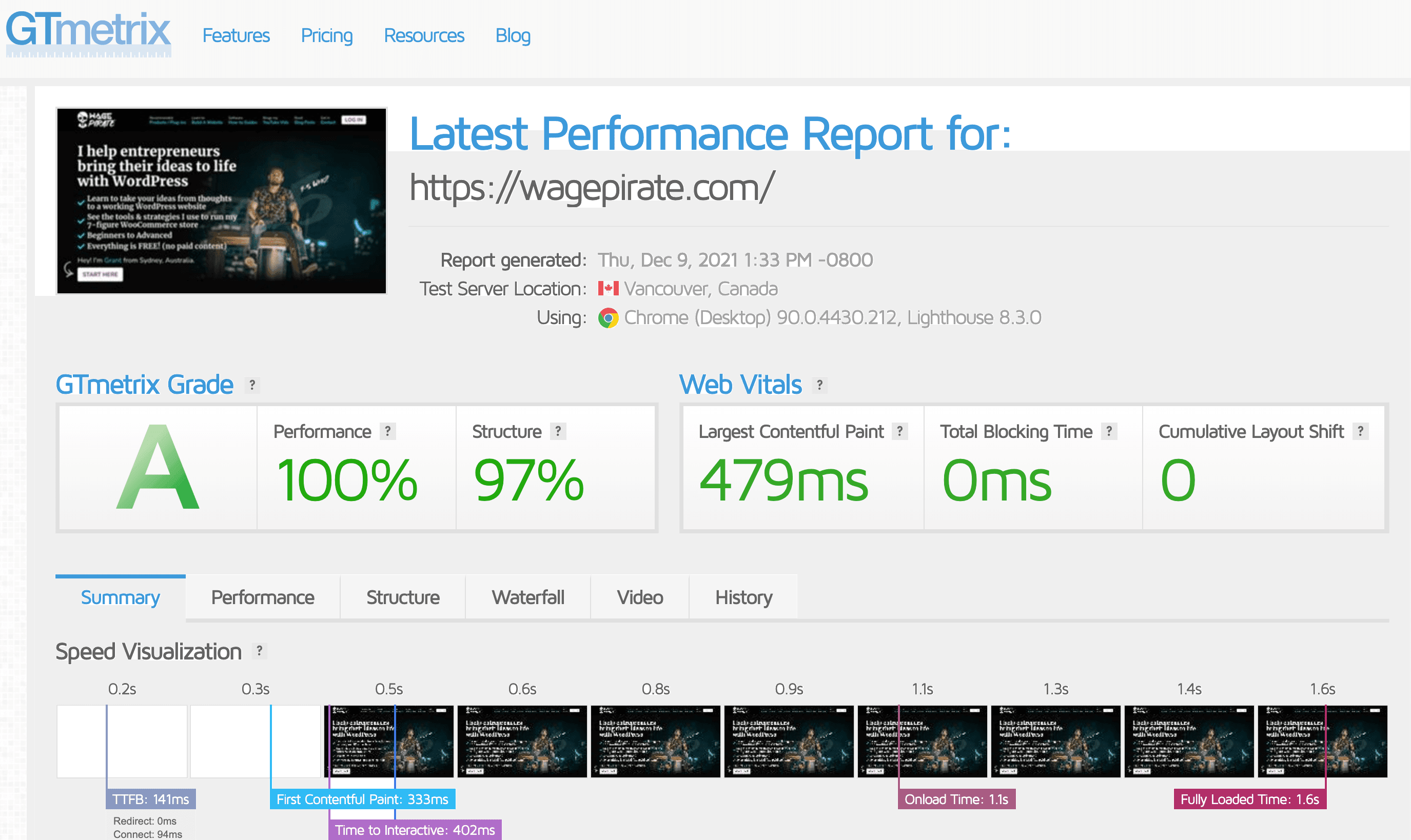Click the filmstrip frame under 0.5s

389,742
